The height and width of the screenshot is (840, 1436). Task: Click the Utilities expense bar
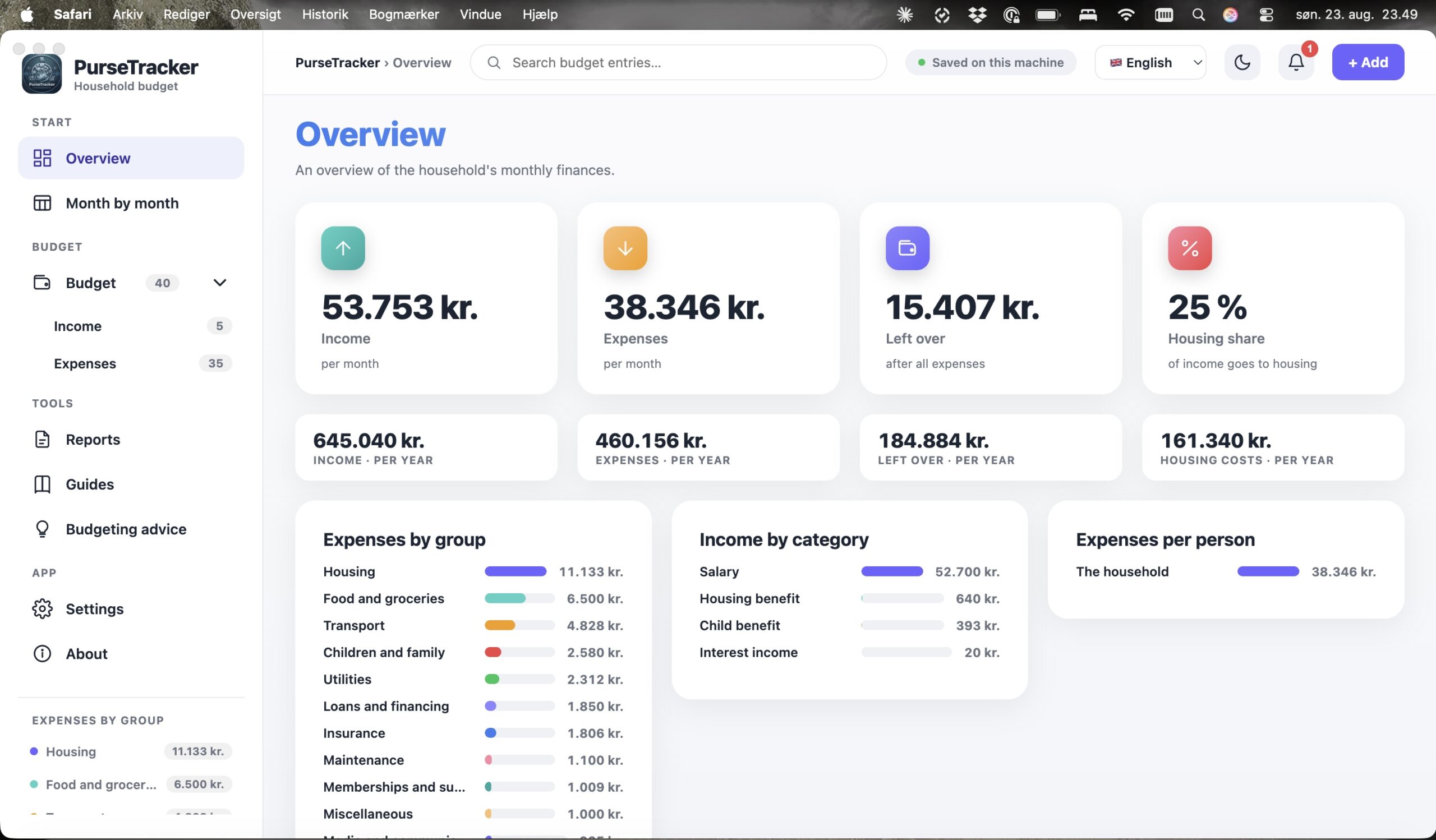pos(519,679)
